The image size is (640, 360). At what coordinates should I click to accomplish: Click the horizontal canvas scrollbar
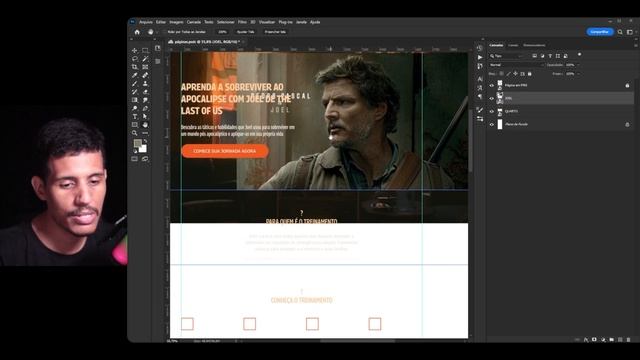[357, 340]
